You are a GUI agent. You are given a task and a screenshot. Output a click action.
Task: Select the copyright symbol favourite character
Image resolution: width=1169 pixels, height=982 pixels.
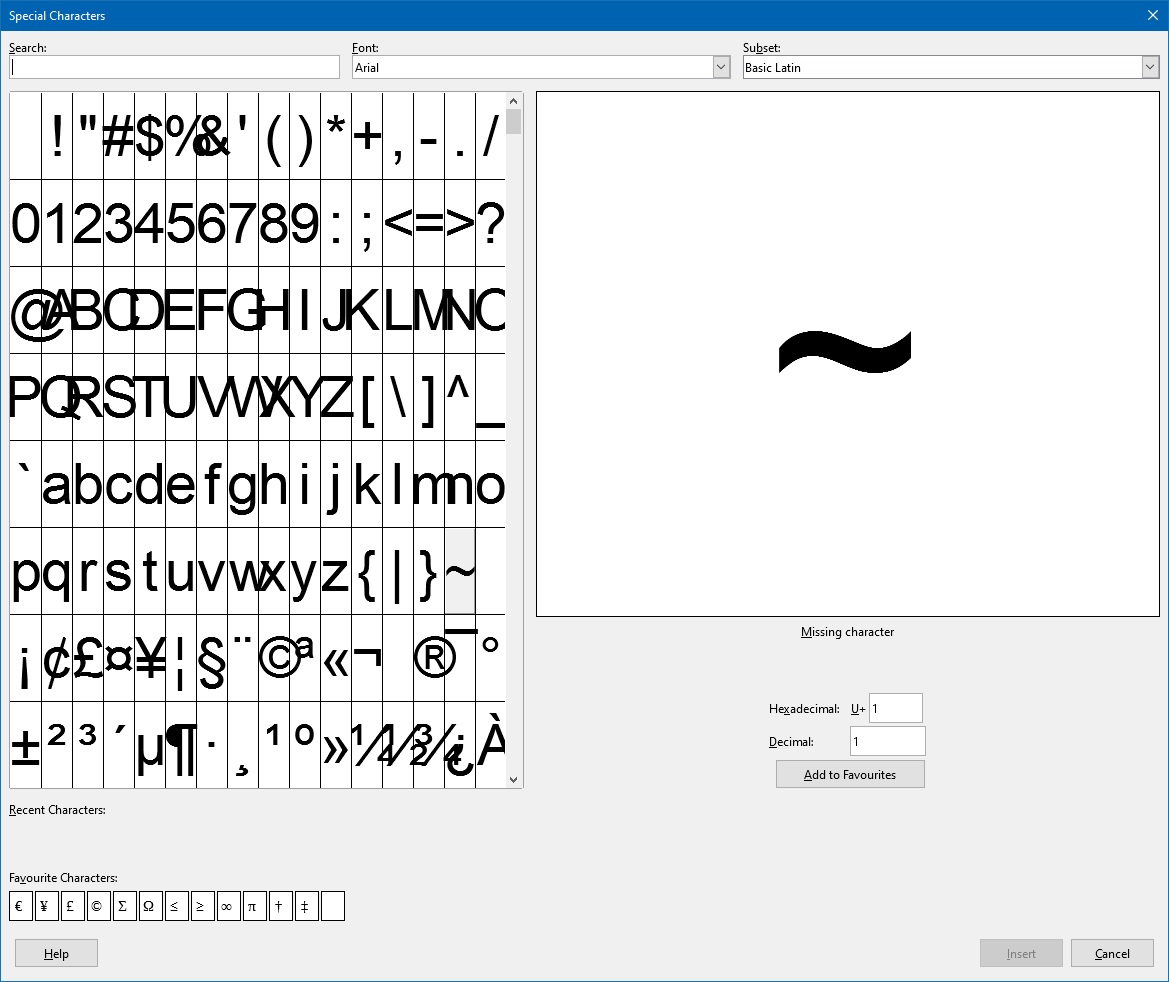click(x=98, y=906)
